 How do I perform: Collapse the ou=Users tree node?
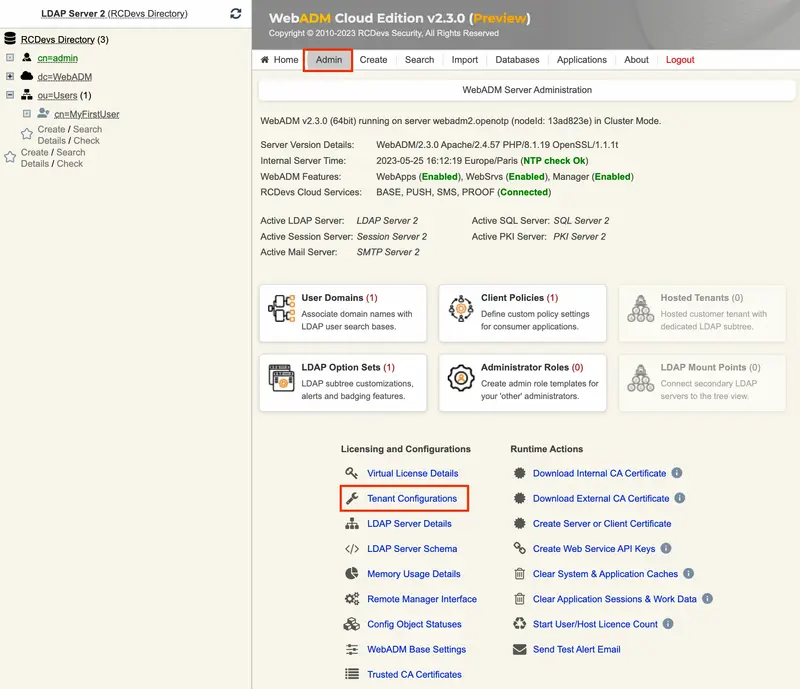point(10,95)
